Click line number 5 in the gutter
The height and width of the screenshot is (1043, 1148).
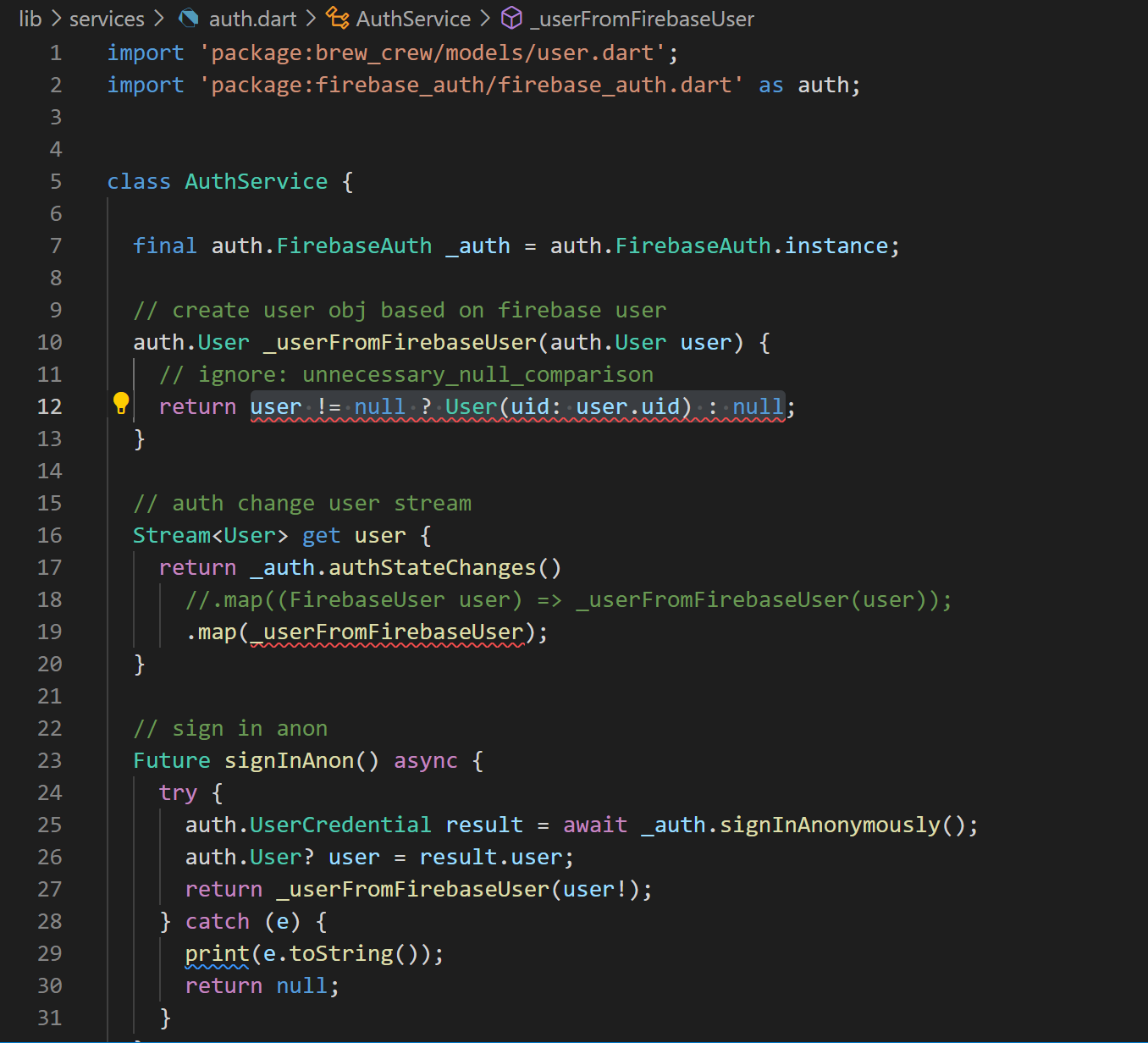pos(56,181)
